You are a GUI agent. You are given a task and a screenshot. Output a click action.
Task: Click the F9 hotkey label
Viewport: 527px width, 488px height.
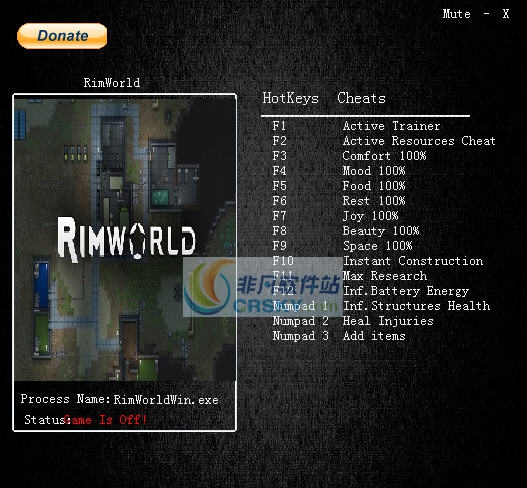(x=279, y=246)
